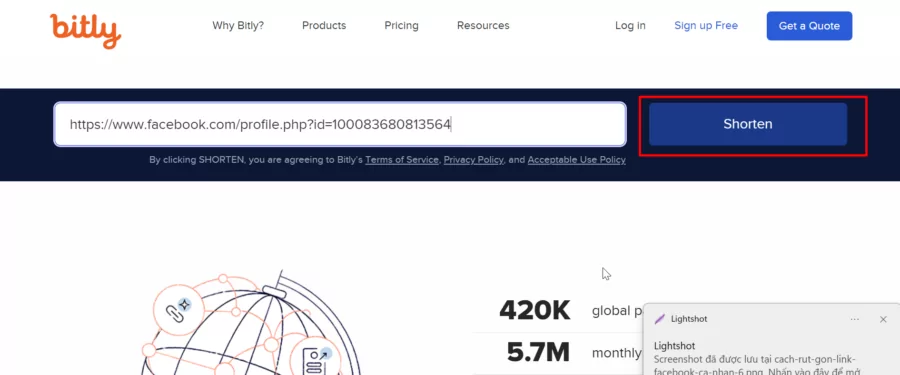Click the document icon on globe

pyautogui.click(x=315, y=362)
